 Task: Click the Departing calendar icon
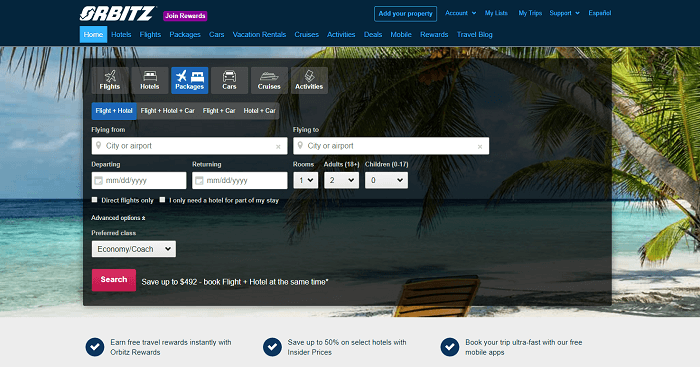tap(98, 180)
